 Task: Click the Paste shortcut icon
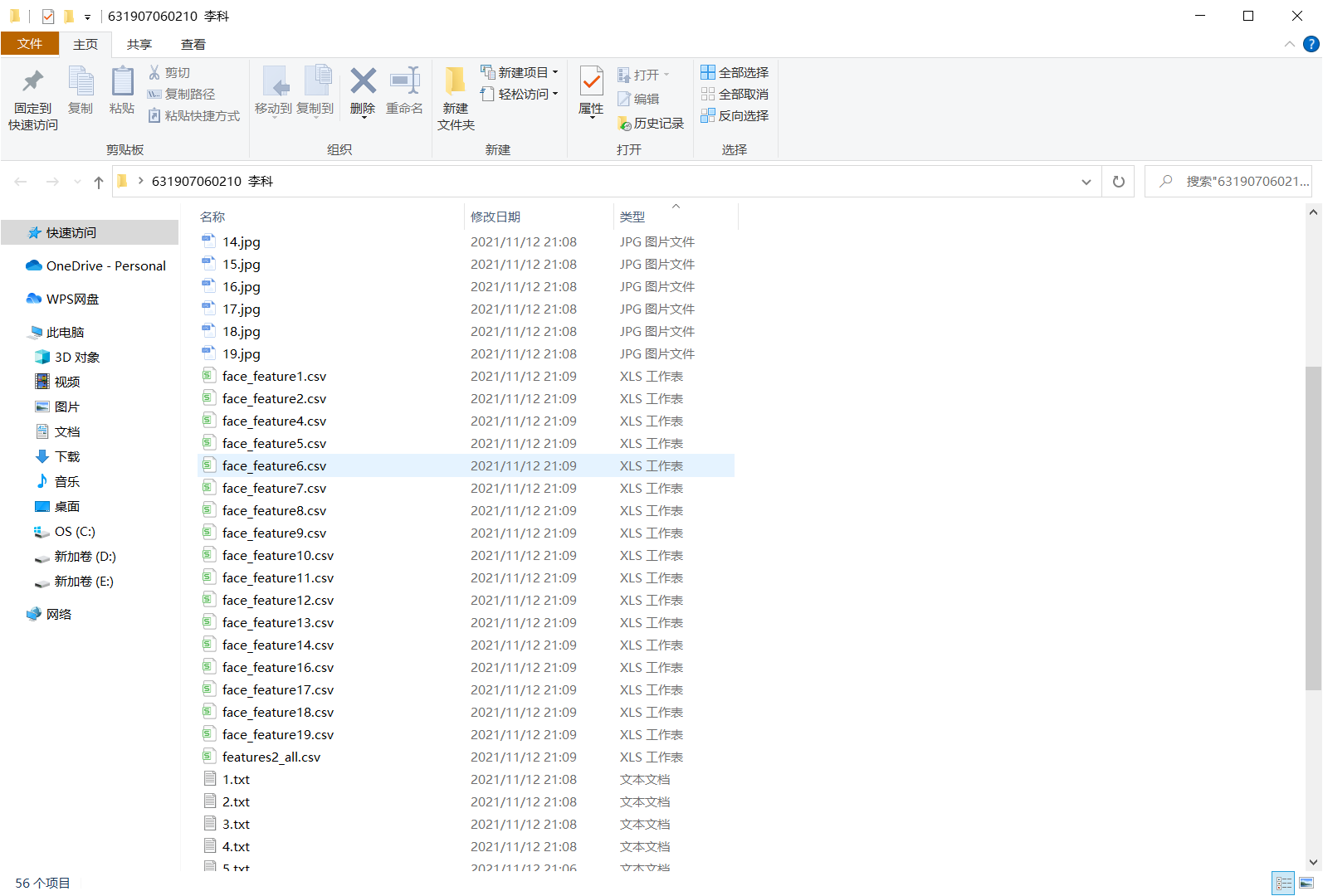[154, 116]
